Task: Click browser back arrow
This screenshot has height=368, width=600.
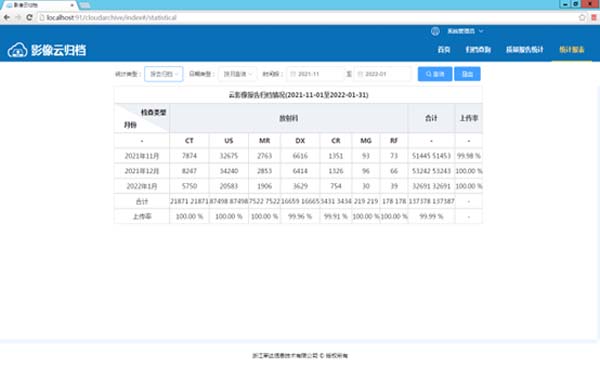Action: tap(7, 18)
